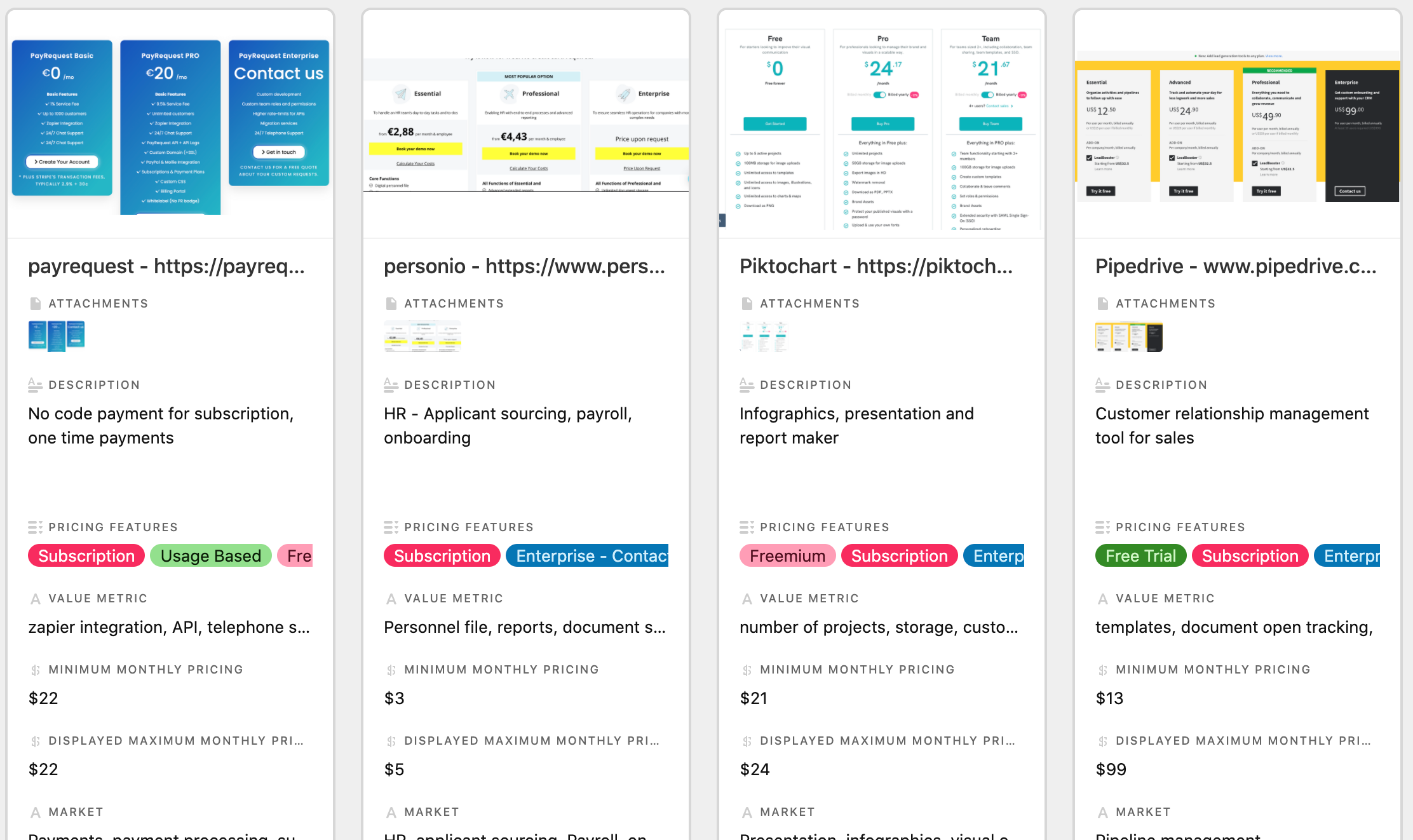The height and width of the screenshot is (840, 1413).
Task: Click the Description icon on the personio card
Action: (391, 384)
